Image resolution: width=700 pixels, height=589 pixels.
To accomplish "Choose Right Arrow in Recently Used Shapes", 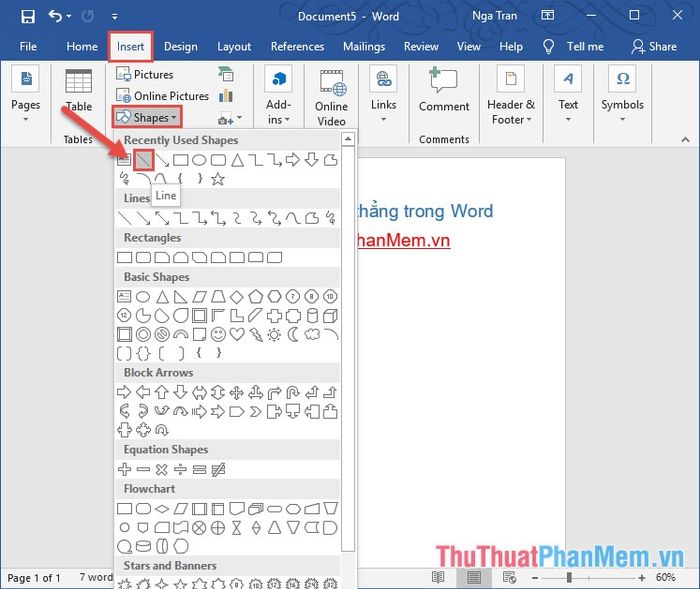I will [x=293, y=159].
